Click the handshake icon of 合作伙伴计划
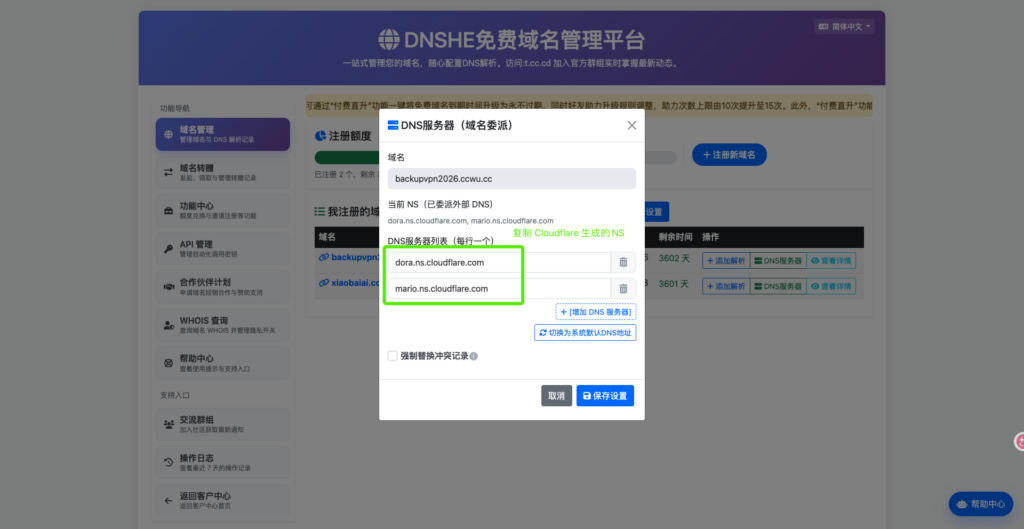Viewport: 1024px width, 529px height. pyautogui.click(x=168, y=287)
